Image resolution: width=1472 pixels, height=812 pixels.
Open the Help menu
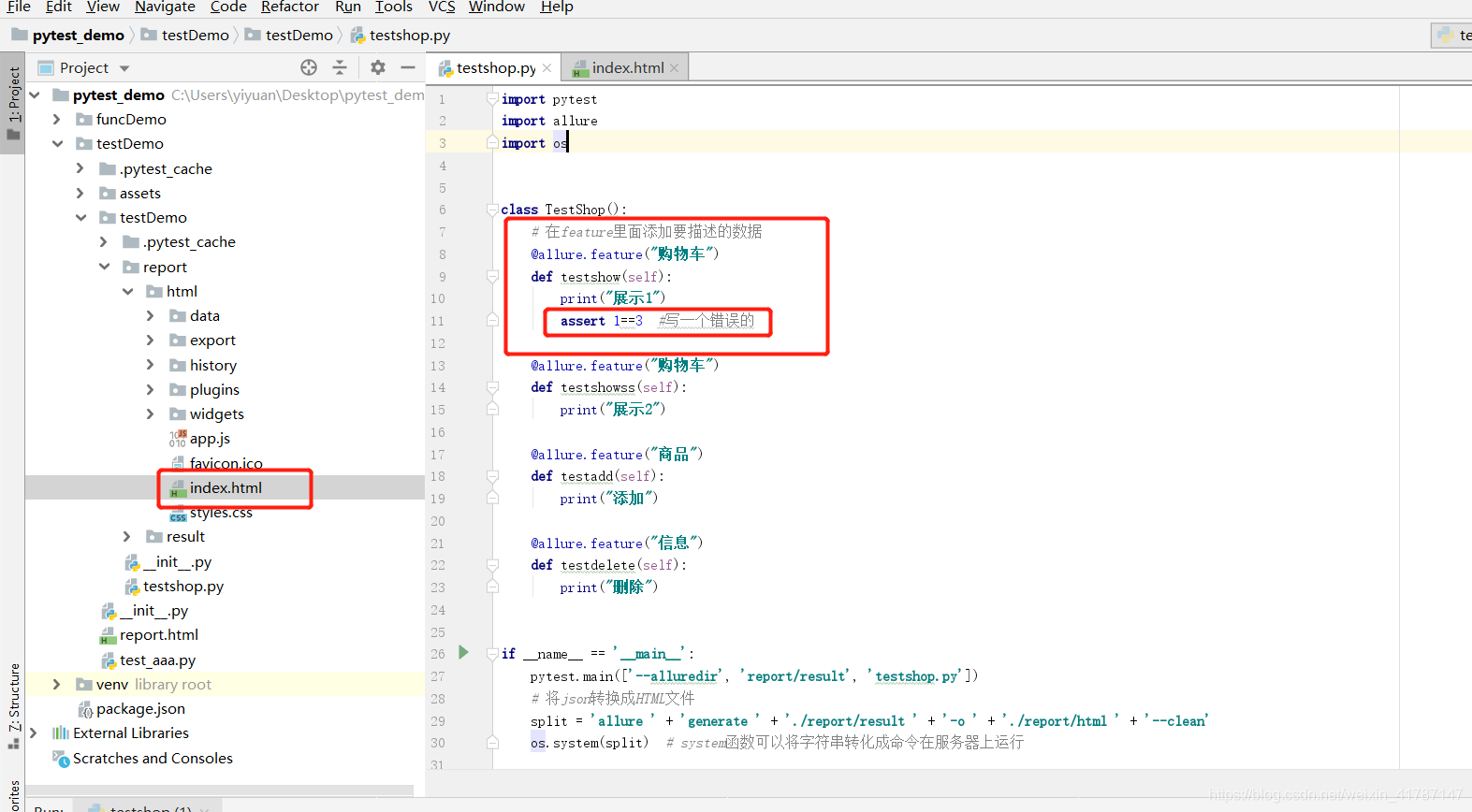point(557,7)
